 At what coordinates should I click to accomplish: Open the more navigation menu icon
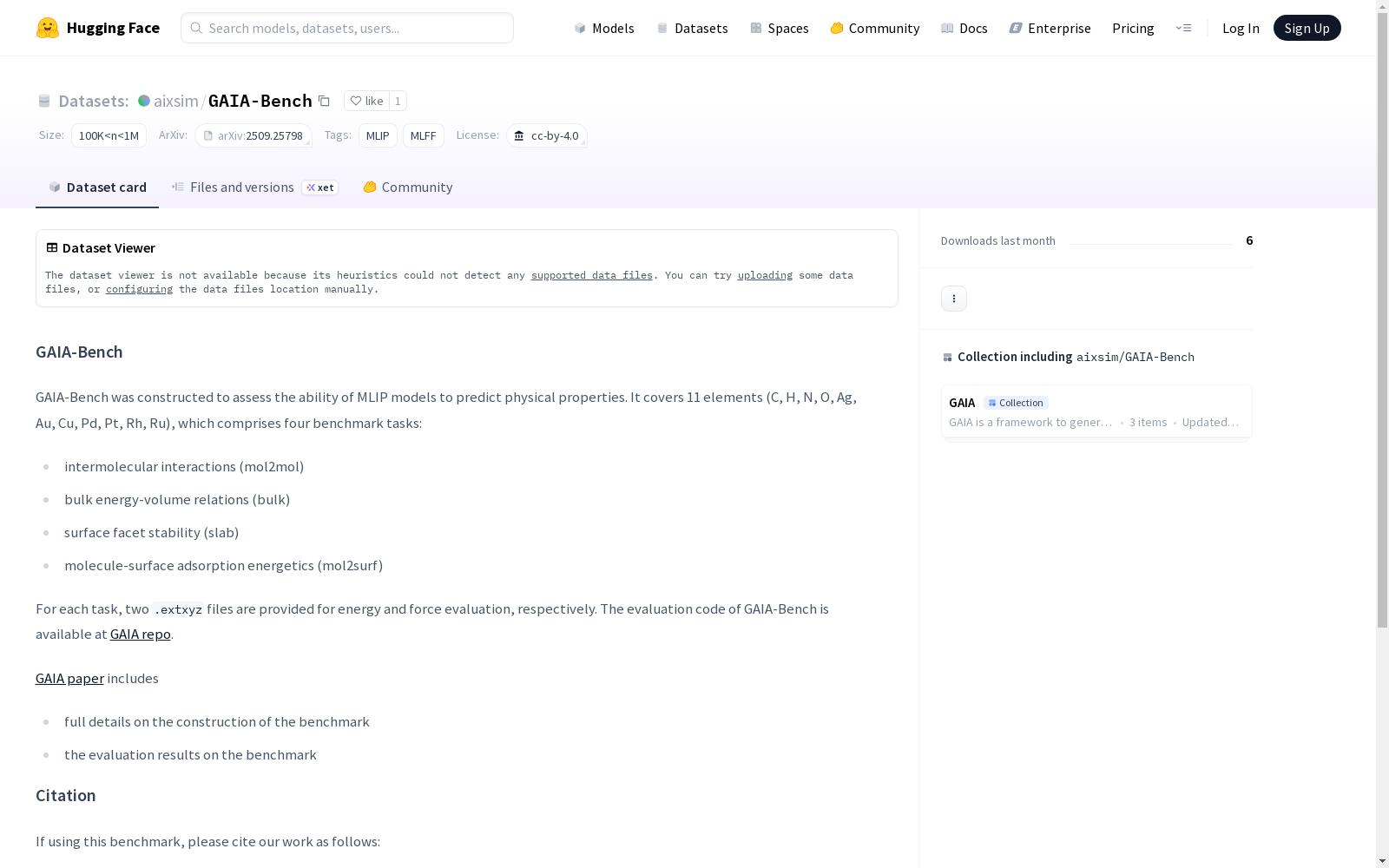[1183, 28]
